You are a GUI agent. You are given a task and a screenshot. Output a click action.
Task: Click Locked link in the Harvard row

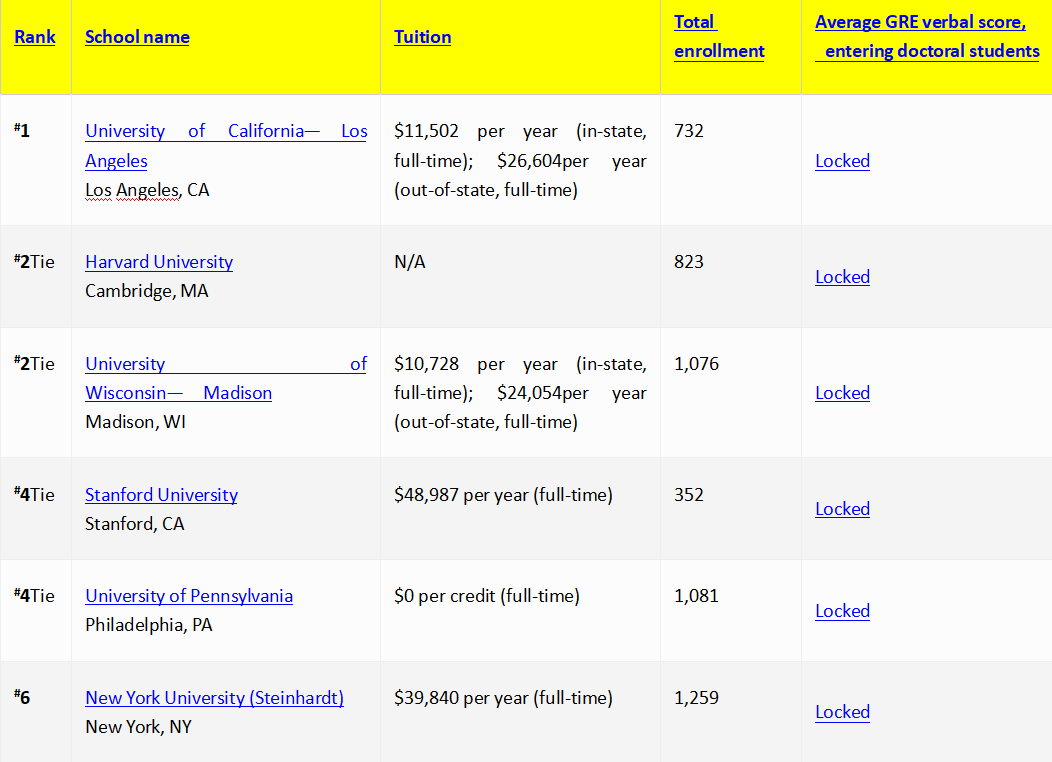click(x=842, y=277)
